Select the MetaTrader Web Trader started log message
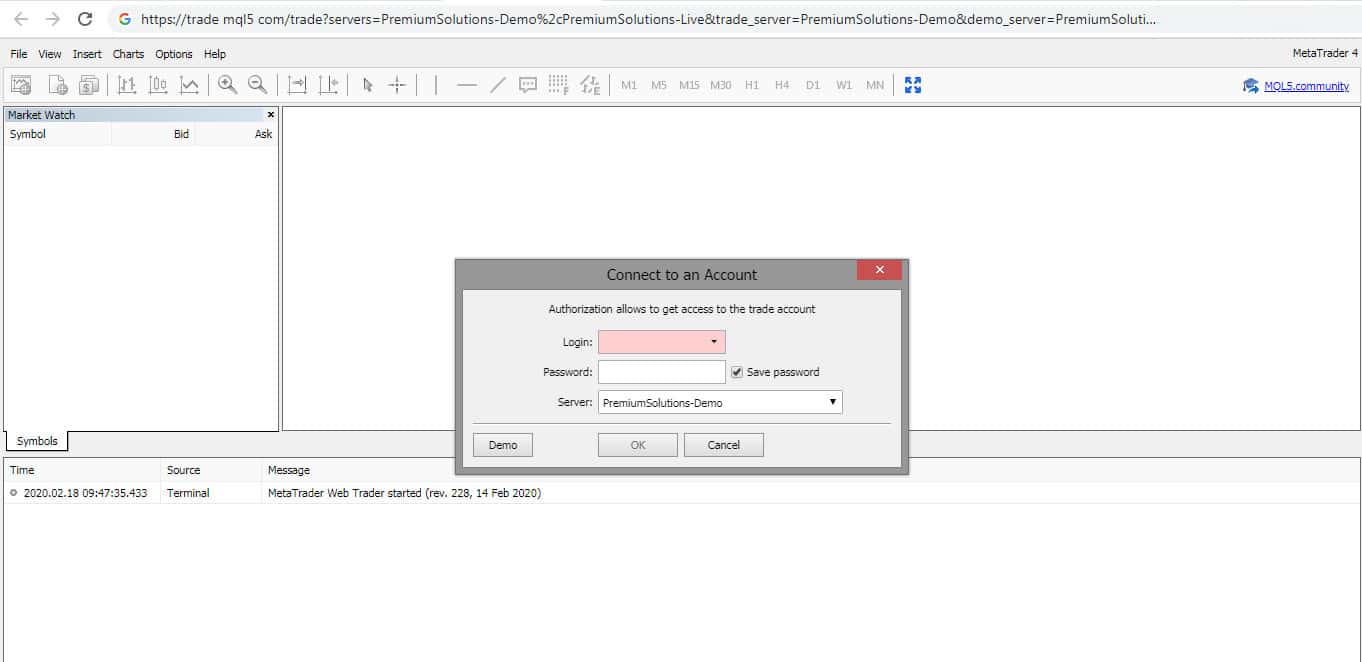Image resolution: width=1362 pixels, height=662 pixels. pos(404,493)
